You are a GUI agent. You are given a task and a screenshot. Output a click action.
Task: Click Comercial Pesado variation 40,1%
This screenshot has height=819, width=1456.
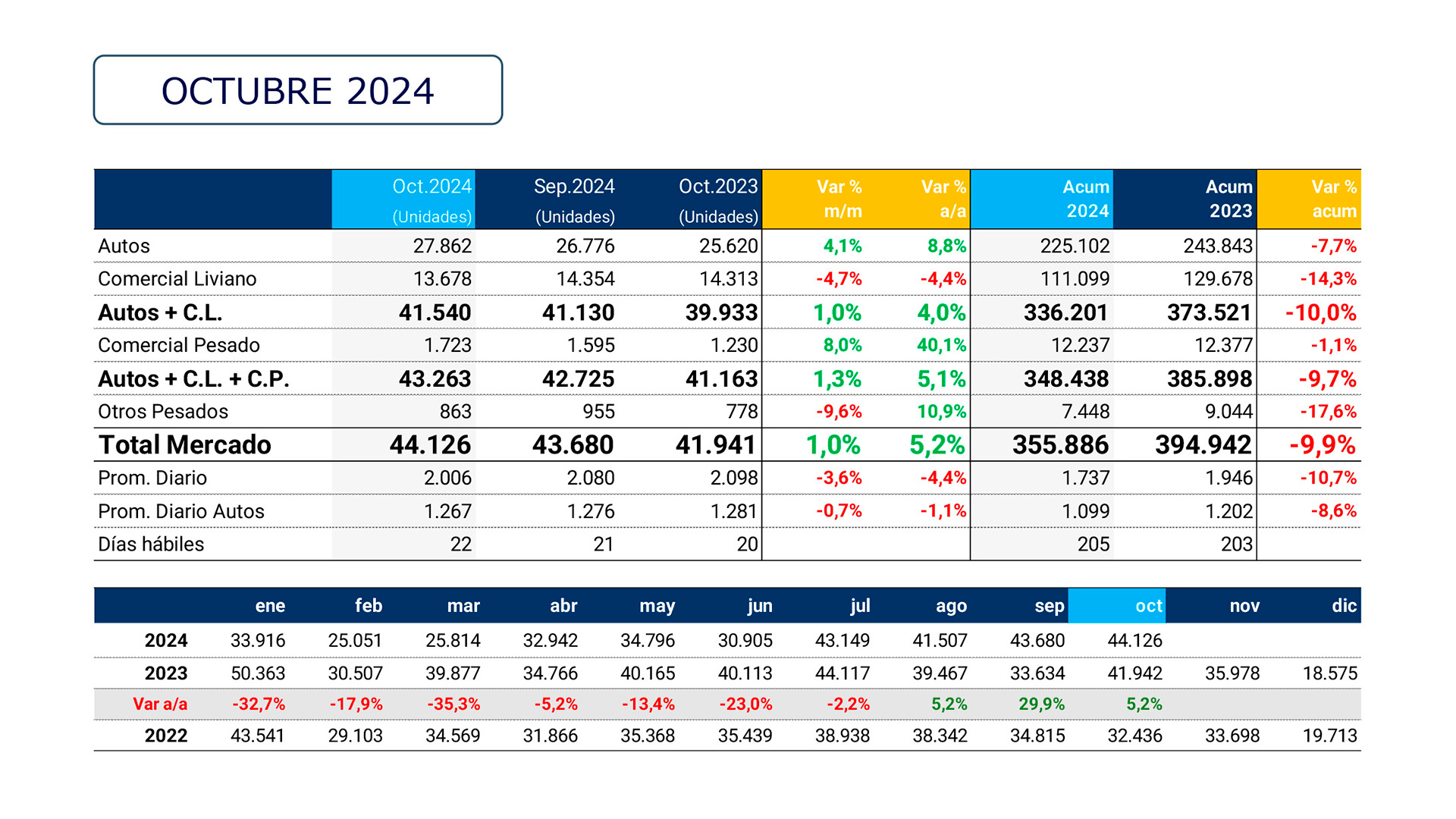tap(942, 345)
